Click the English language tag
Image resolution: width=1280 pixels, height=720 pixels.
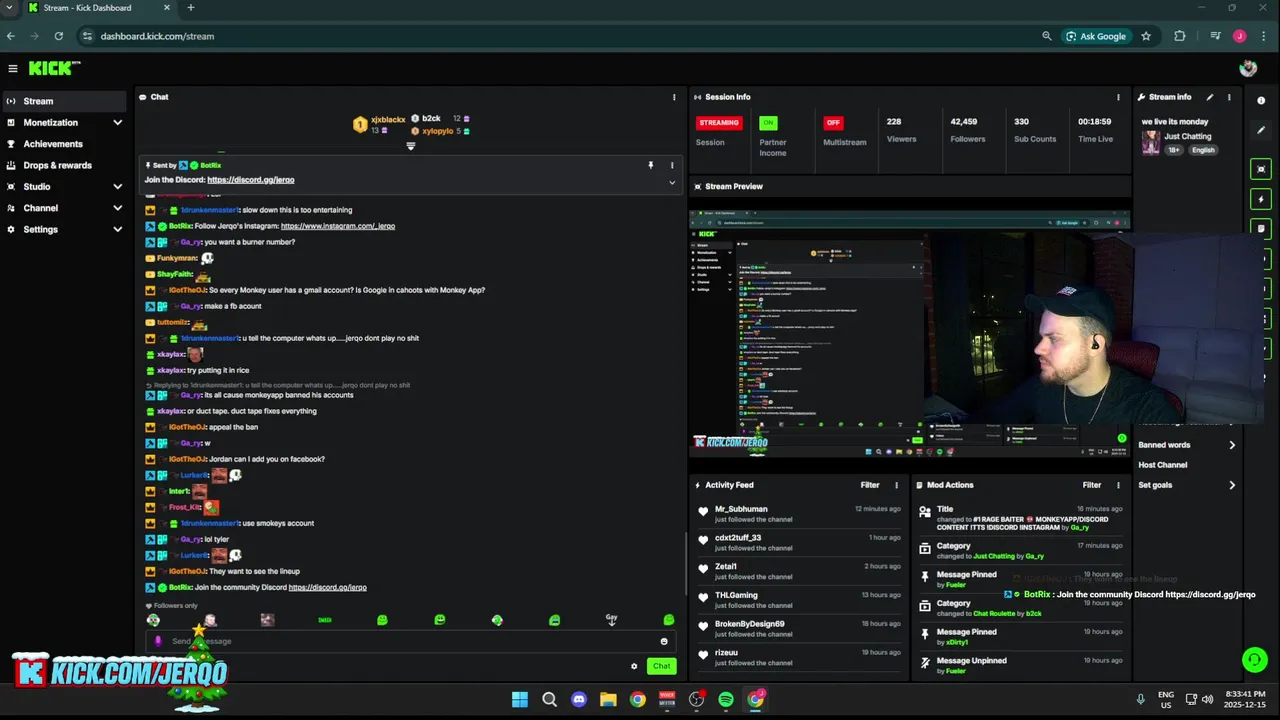pos(1203,150)
